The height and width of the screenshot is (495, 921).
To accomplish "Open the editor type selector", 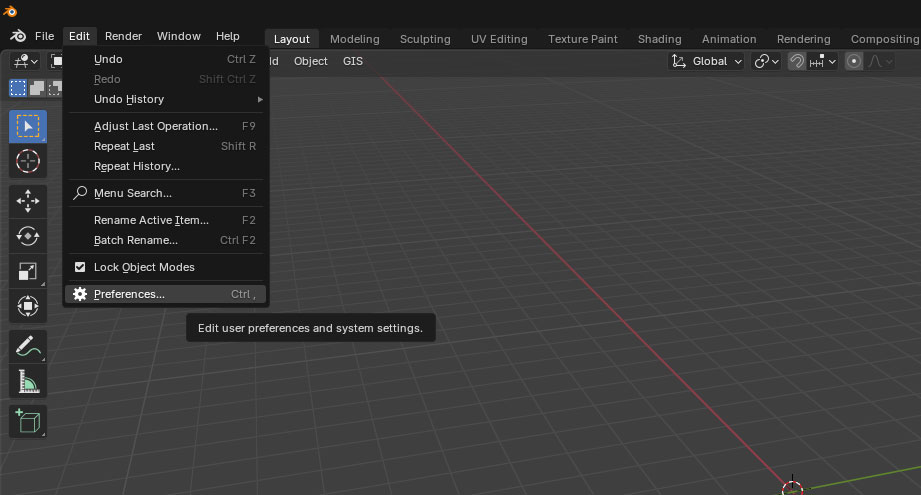I will 26,61.
